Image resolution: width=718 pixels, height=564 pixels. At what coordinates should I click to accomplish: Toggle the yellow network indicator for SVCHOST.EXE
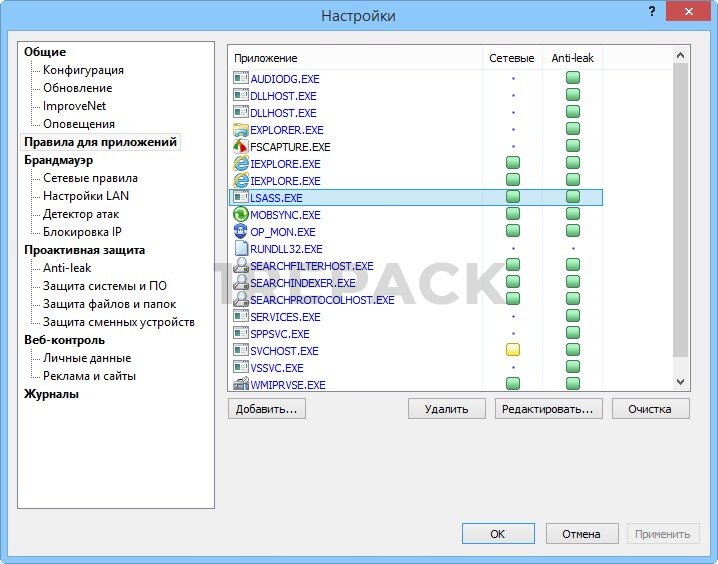click(513, 351)
